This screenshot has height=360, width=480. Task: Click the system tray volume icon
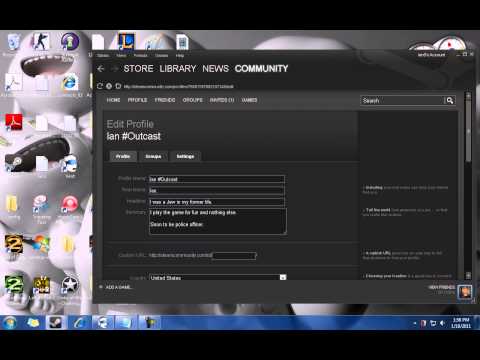(442, 323)
